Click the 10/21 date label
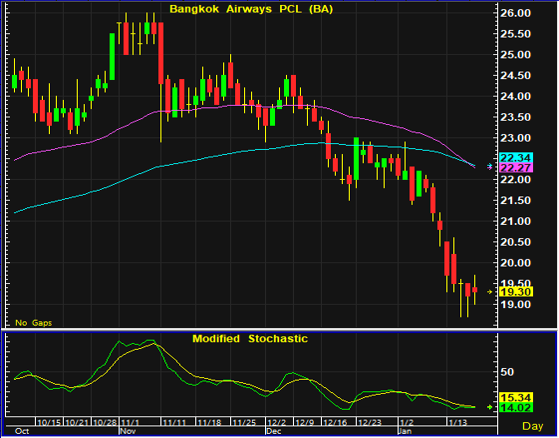559x438 pixels. tap(77, 423)
